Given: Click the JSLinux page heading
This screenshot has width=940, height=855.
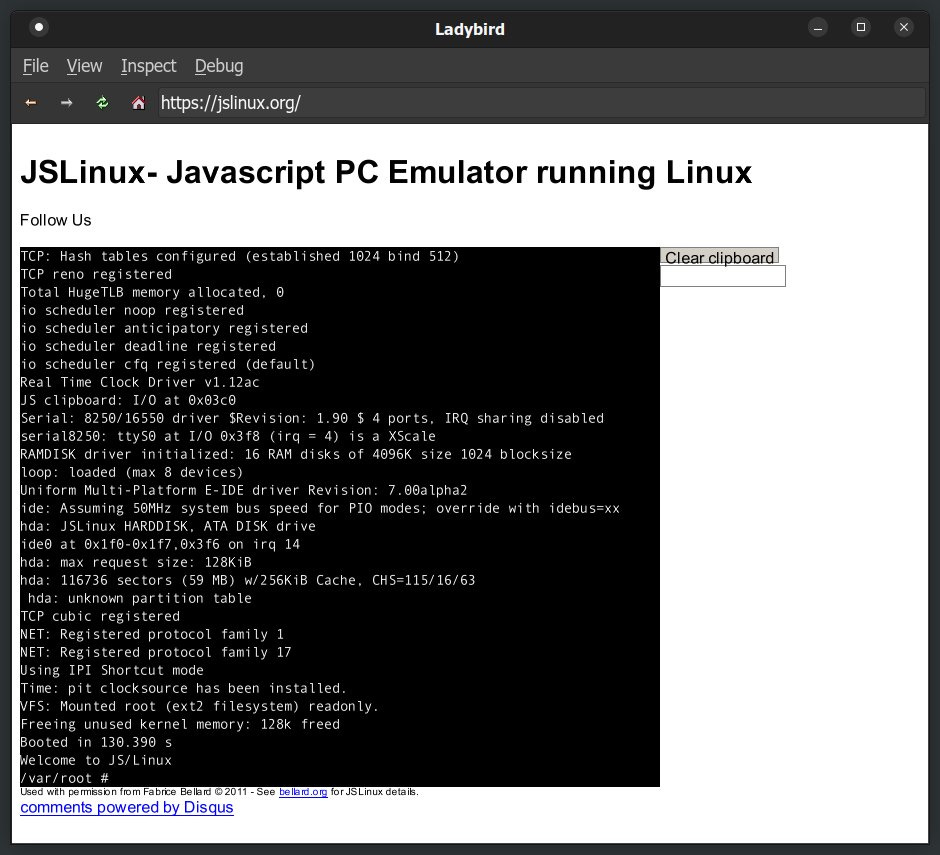Looking at the screenshot, I should pyautogui.click(x=386, y=172).
